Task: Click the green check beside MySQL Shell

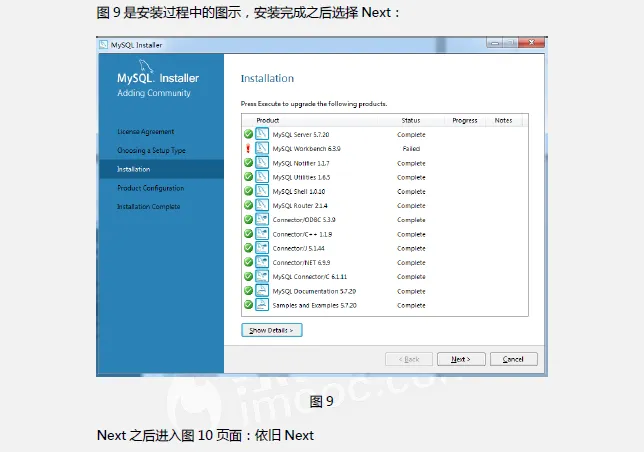Action: (248, 191)
